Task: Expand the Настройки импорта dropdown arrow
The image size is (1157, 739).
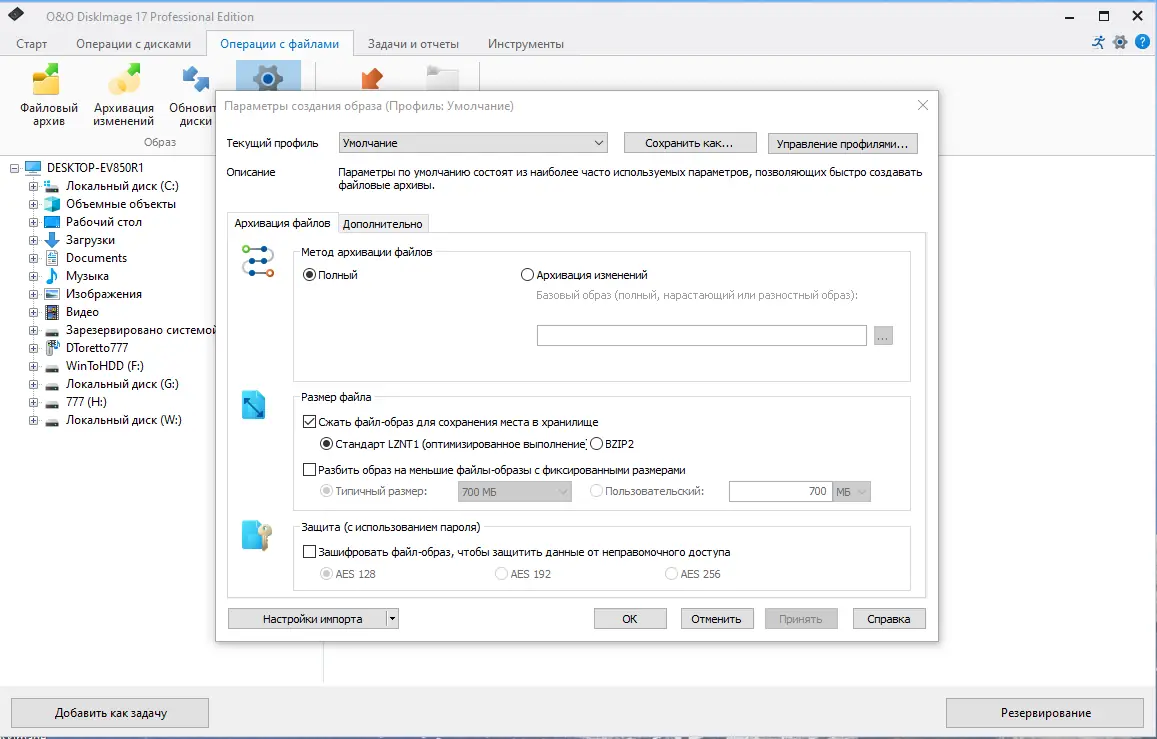Action: [390, 618]
